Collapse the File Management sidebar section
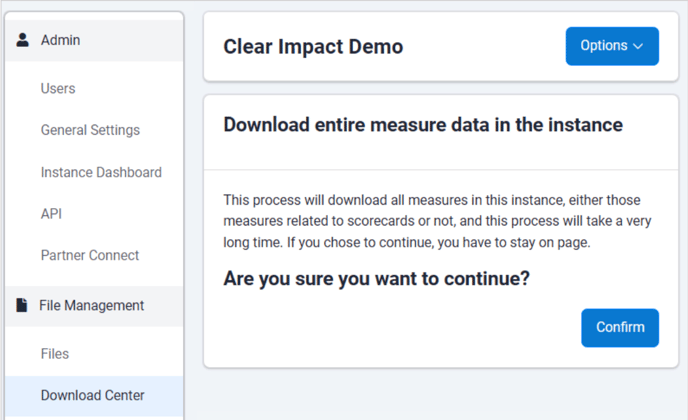 pyautogui.click(x=94, y=306)
